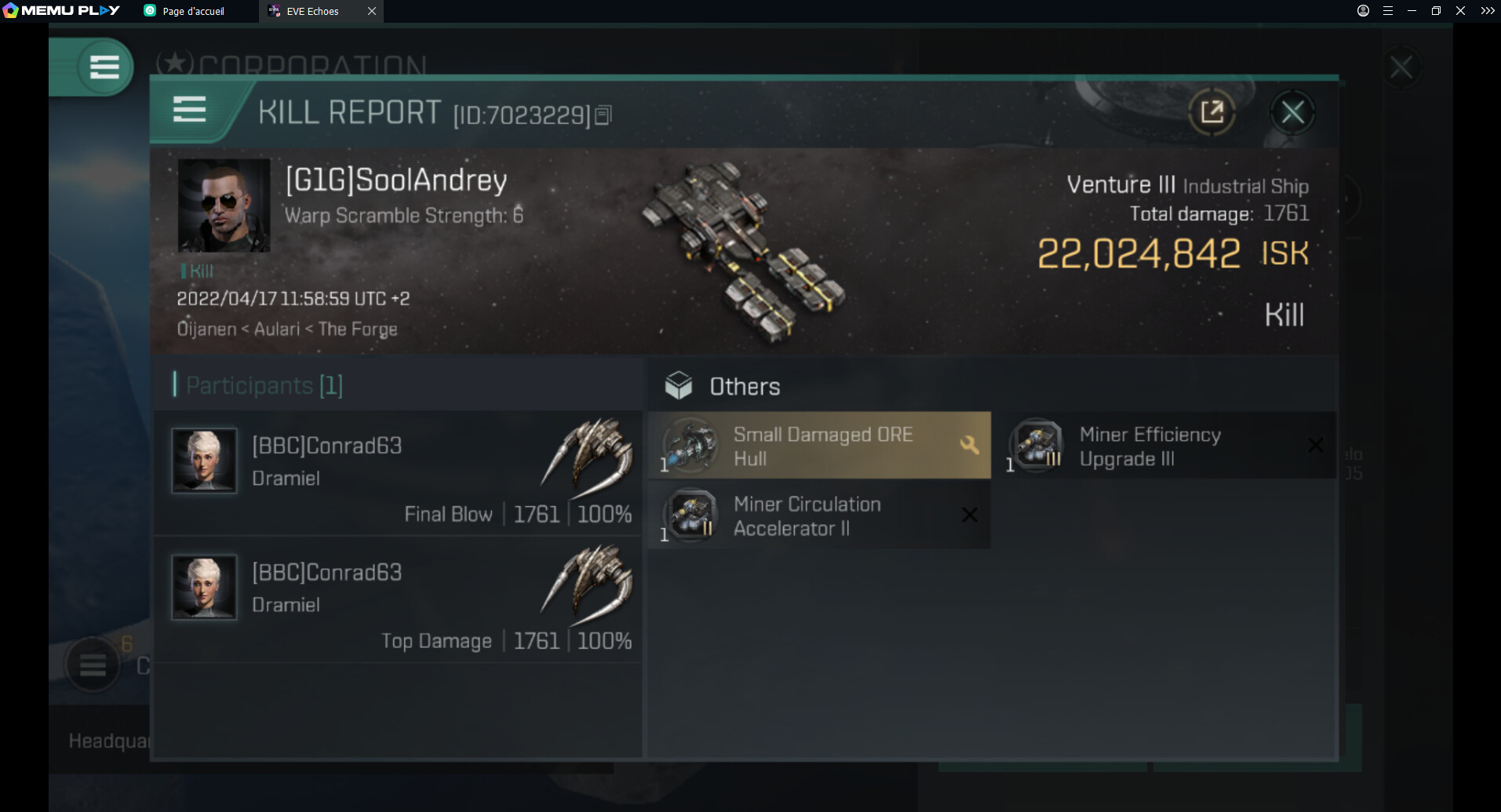Close the EVE Echoes tab

(x=372, y=11)
